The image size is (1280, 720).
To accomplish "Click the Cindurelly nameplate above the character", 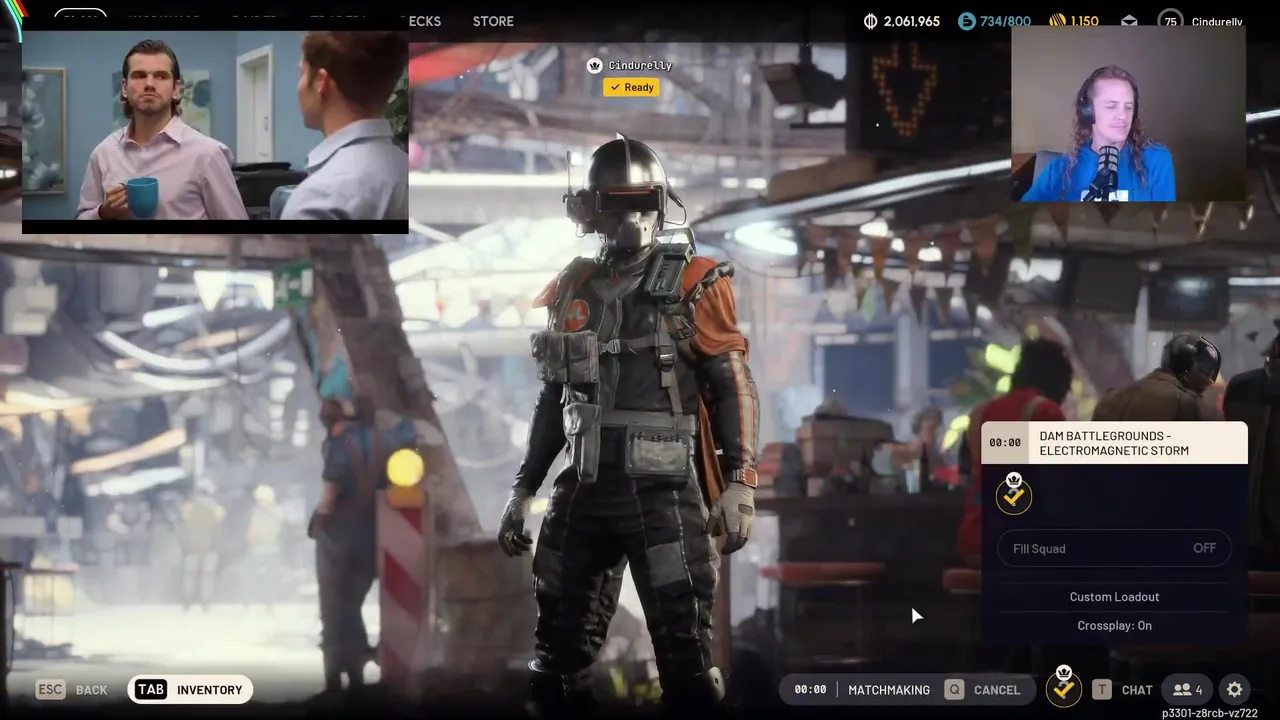I will (640, 65).
